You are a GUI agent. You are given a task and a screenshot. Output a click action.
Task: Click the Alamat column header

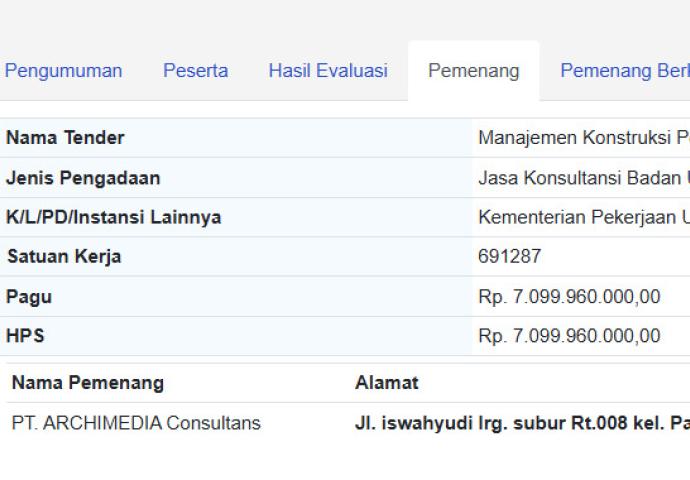(x=386, y=383)
